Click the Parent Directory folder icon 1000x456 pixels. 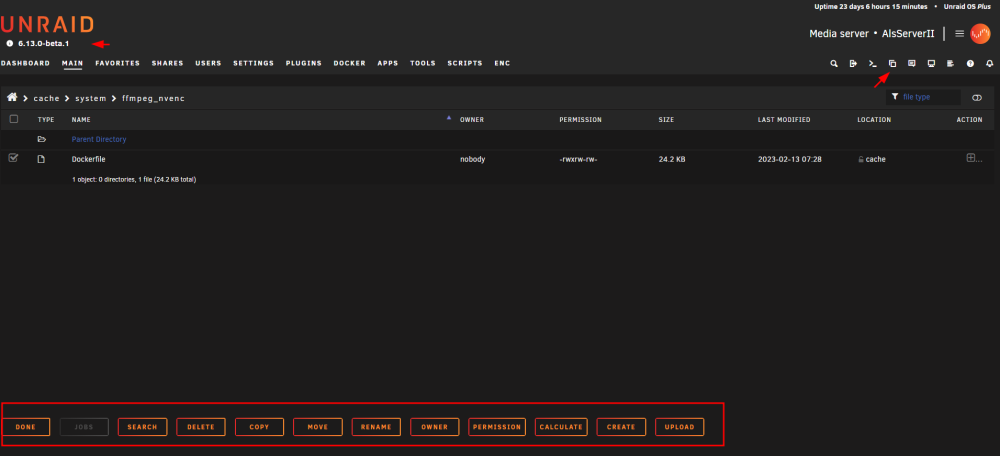(x=41, y=139)
